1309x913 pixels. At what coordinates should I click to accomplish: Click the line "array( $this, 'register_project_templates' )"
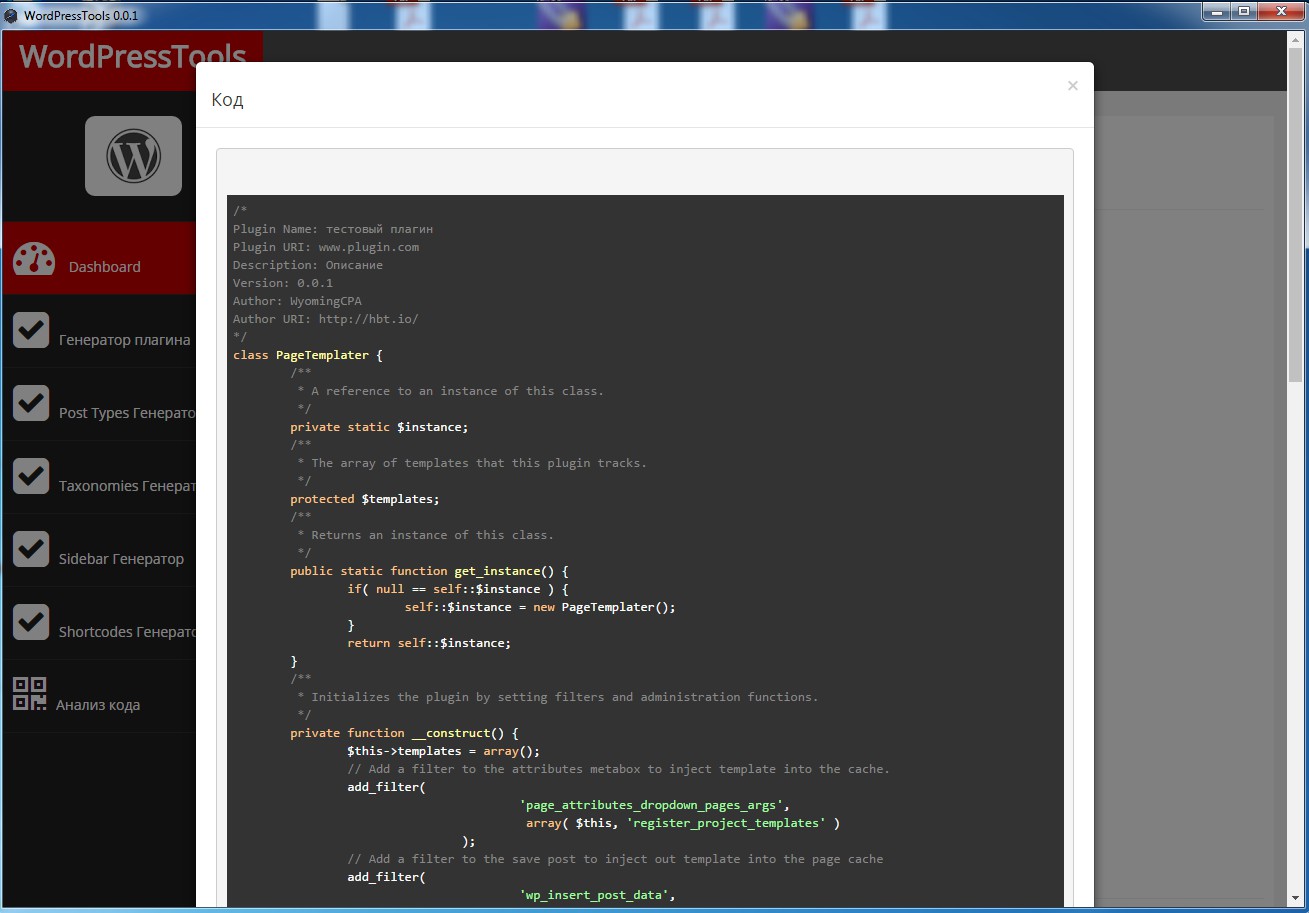pos(683,823)
